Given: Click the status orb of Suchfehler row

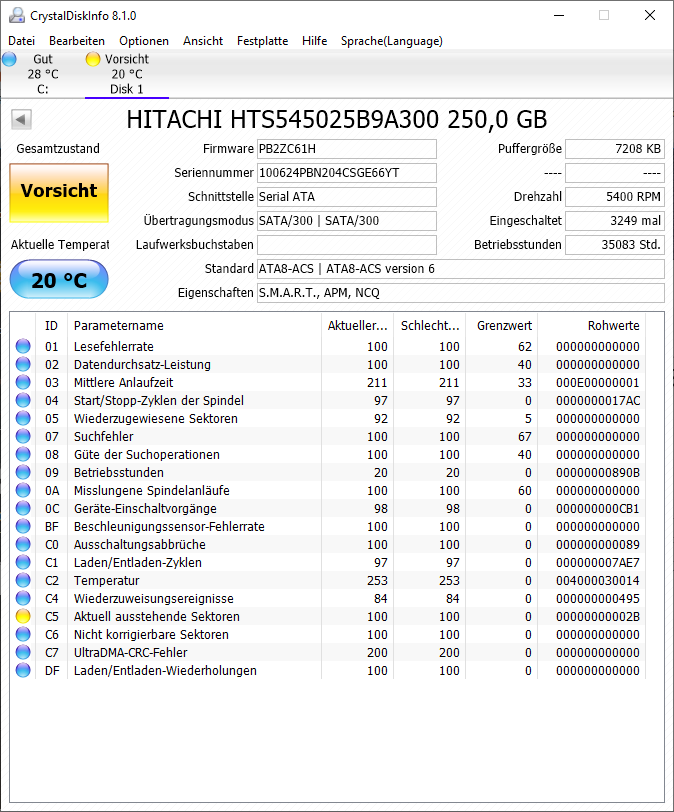Looking at the screenshot, I should point(23,436).
